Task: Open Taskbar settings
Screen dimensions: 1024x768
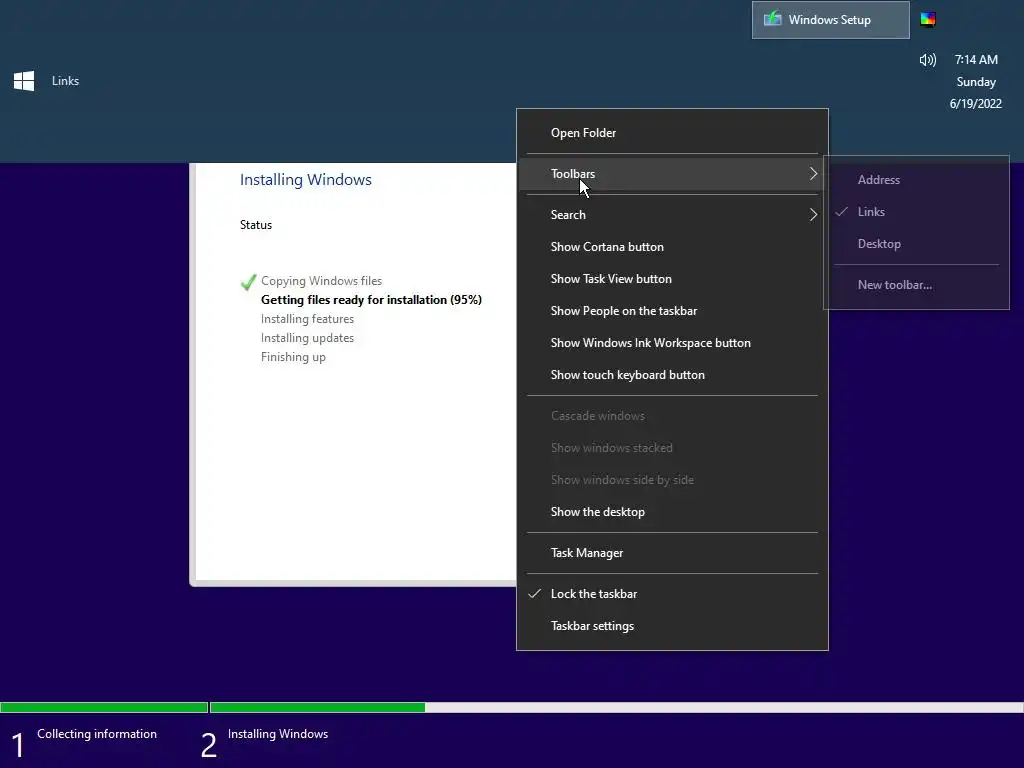Action: (x=672, y=626)
